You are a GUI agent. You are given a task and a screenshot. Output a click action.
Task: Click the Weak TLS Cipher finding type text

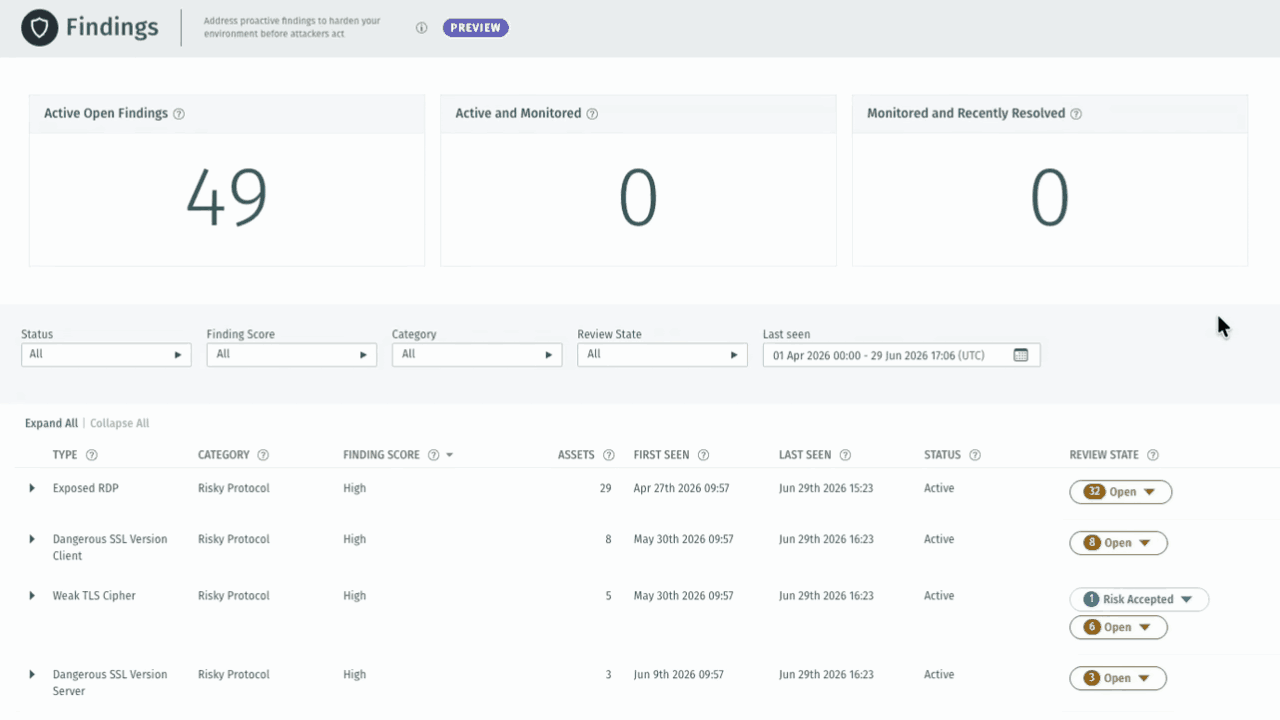(94, 595)
